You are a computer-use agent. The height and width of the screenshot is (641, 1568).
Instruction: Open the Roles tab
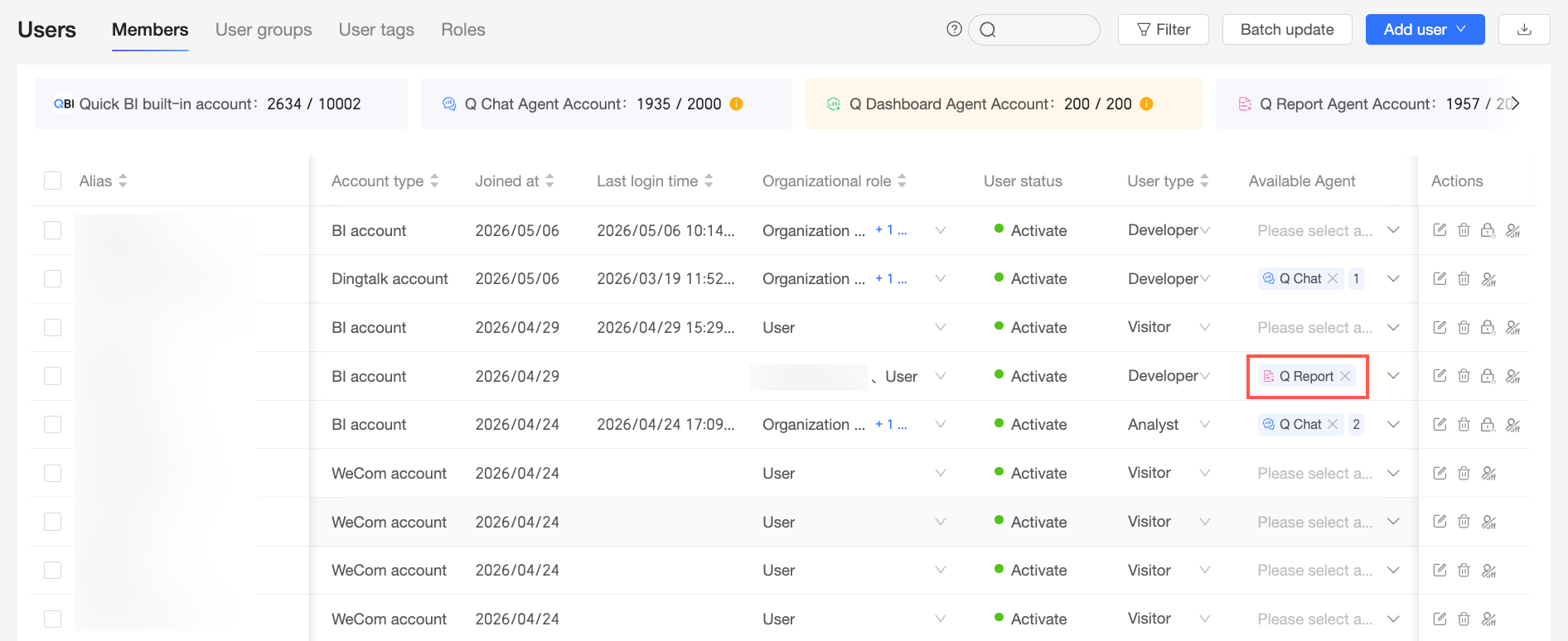463,30
